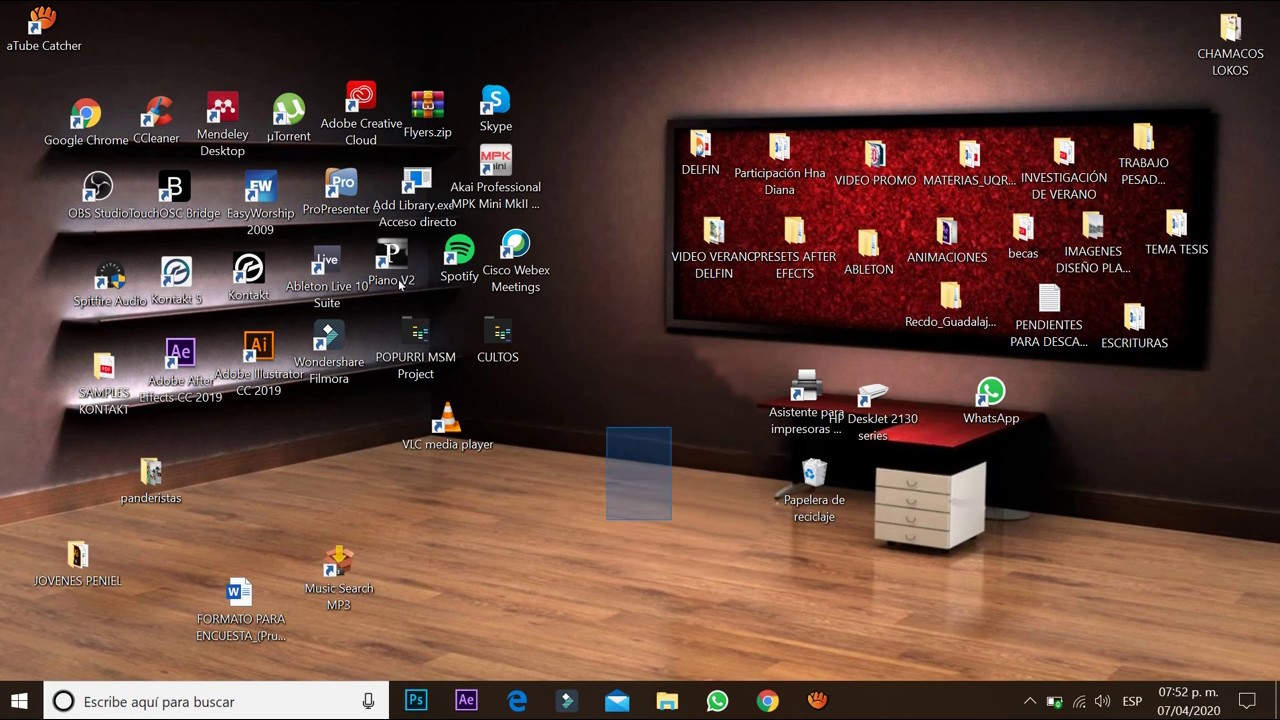
Task: Open the Windows Start menu
Action: point(20,701)
